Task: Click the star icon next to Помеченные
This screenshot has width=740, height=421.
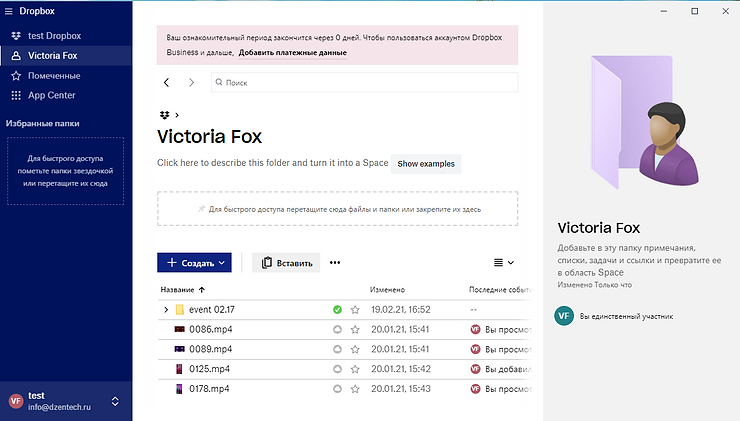Action: pyautogui.click(x=16, y=76)
